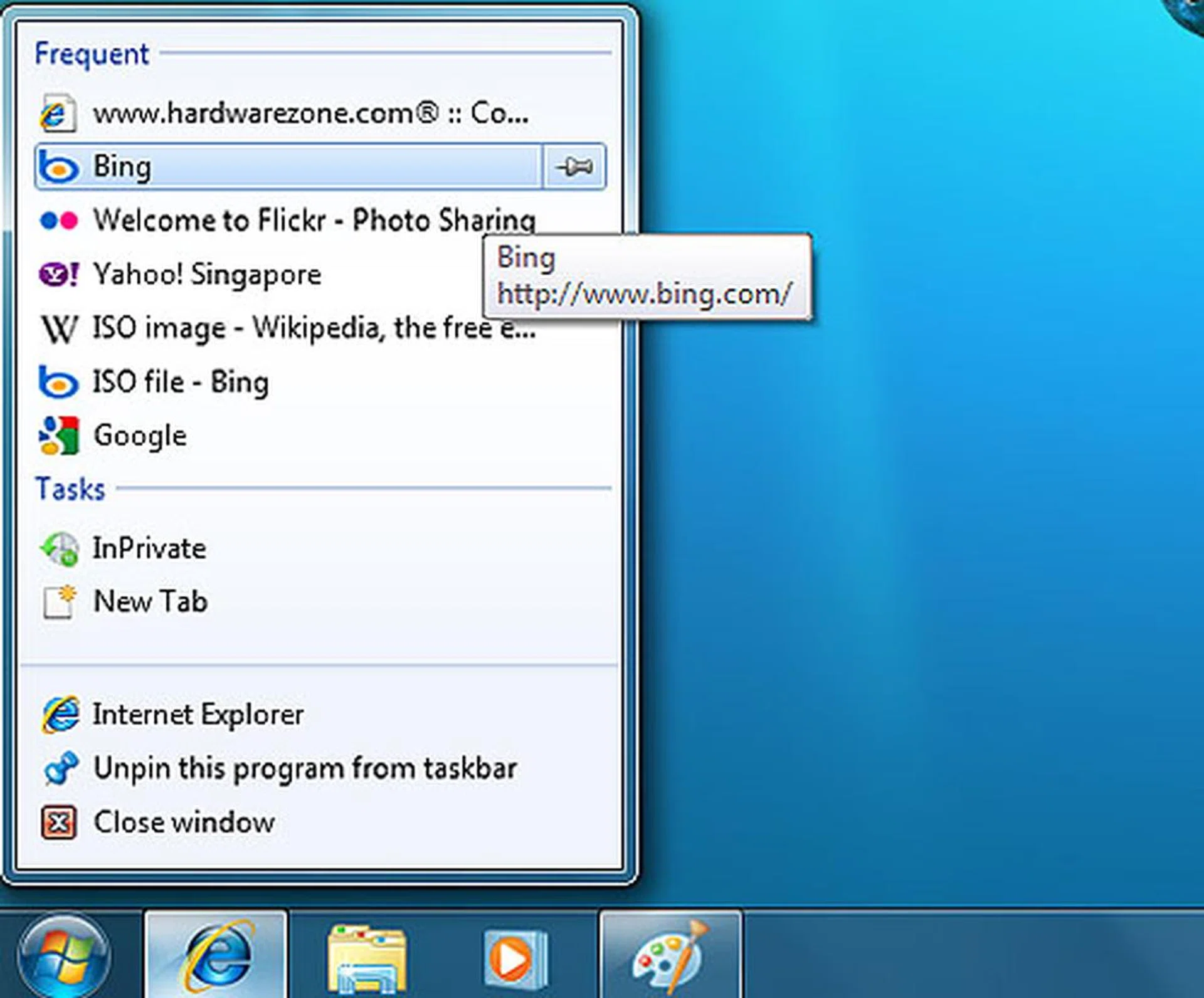Open the www.hardwarezone.com entry
The image size is (1204, 998).
(x=310, y=113)
